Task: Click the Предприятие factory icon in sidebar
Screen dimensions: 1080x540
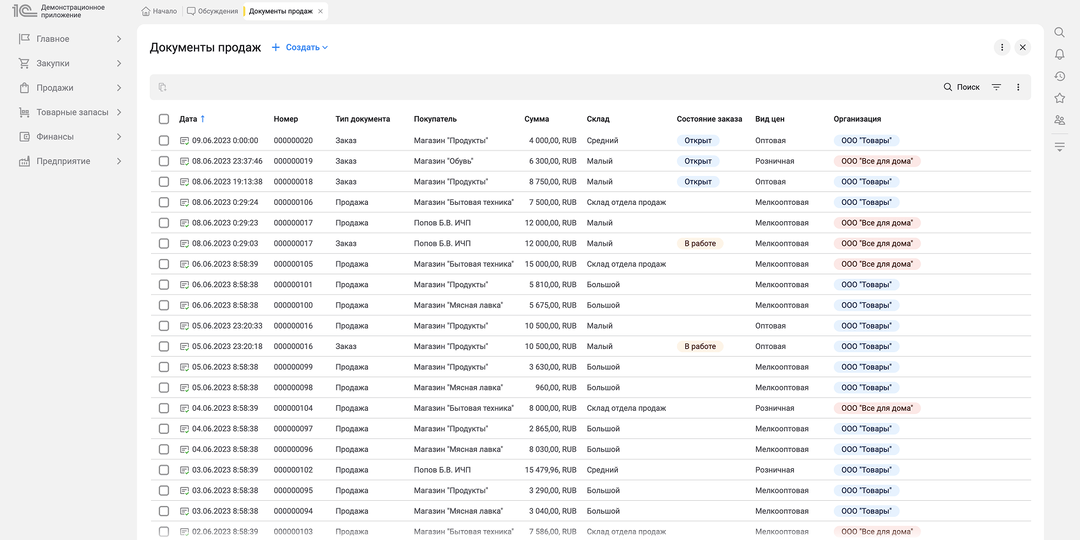Action: point(25,161)
